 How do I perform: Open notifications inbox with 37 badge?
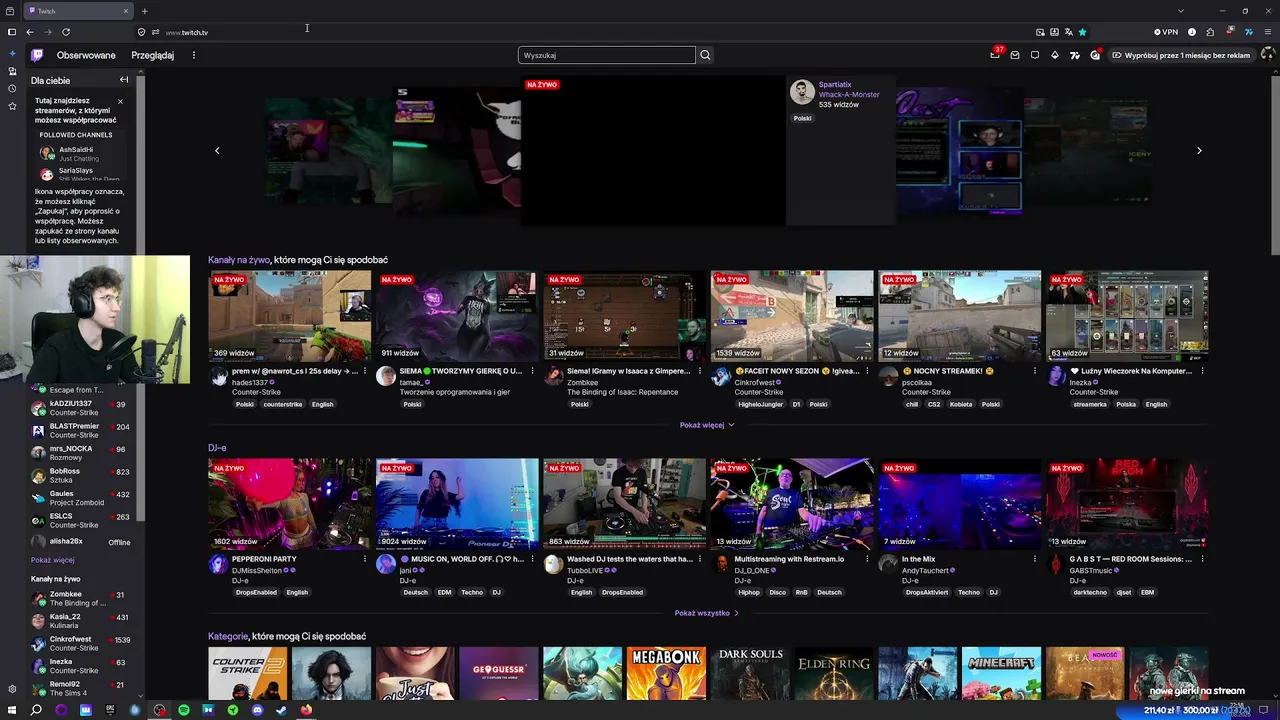995,55
